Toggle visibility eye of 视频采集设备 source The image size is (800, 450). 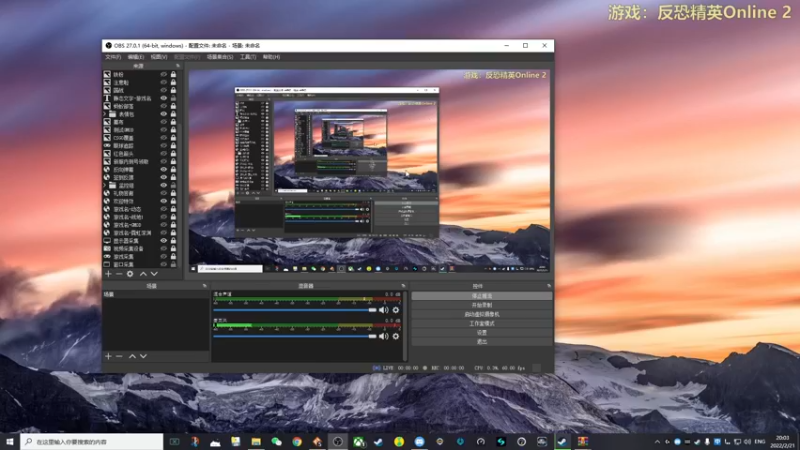[164, 248]
